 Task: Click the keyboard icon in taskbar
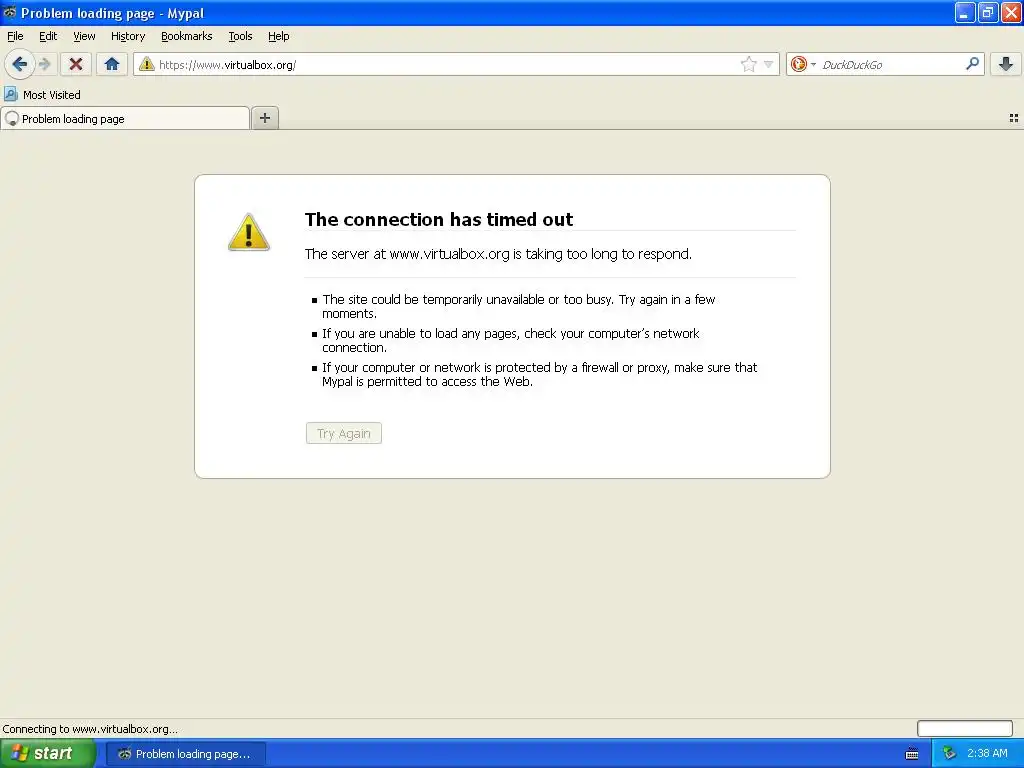912,754
